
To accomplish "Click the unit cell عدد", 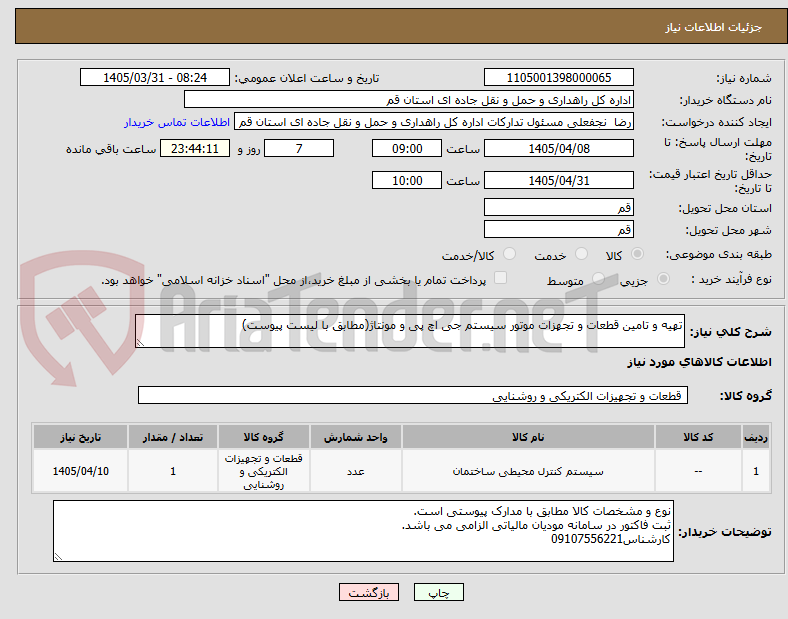I will tap(355, 471).
